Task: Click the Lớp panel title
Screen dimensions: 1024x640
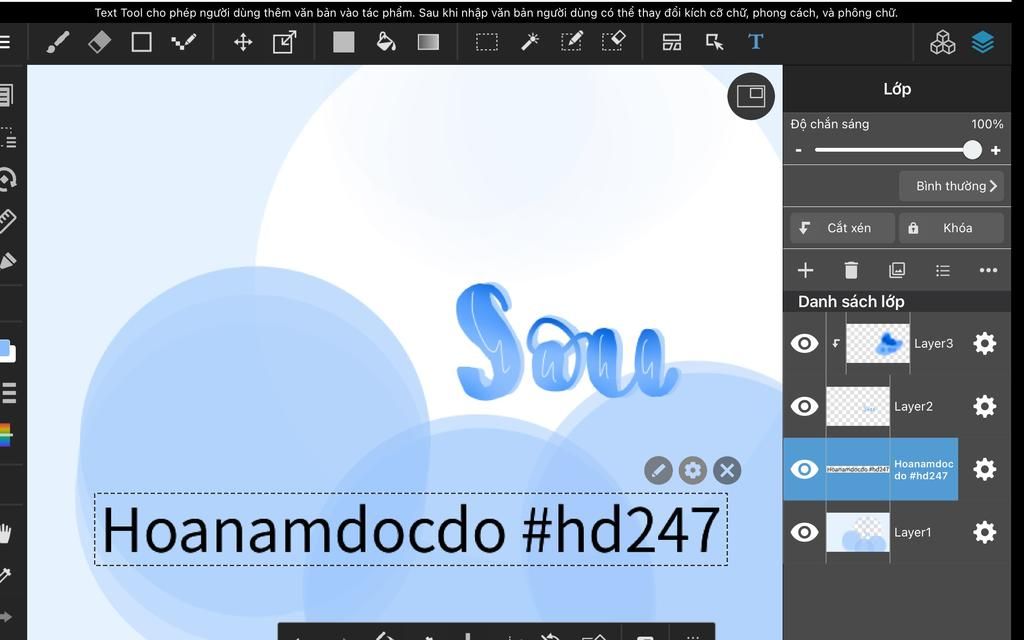Action: pyautogui.click(x=897, y=89)
